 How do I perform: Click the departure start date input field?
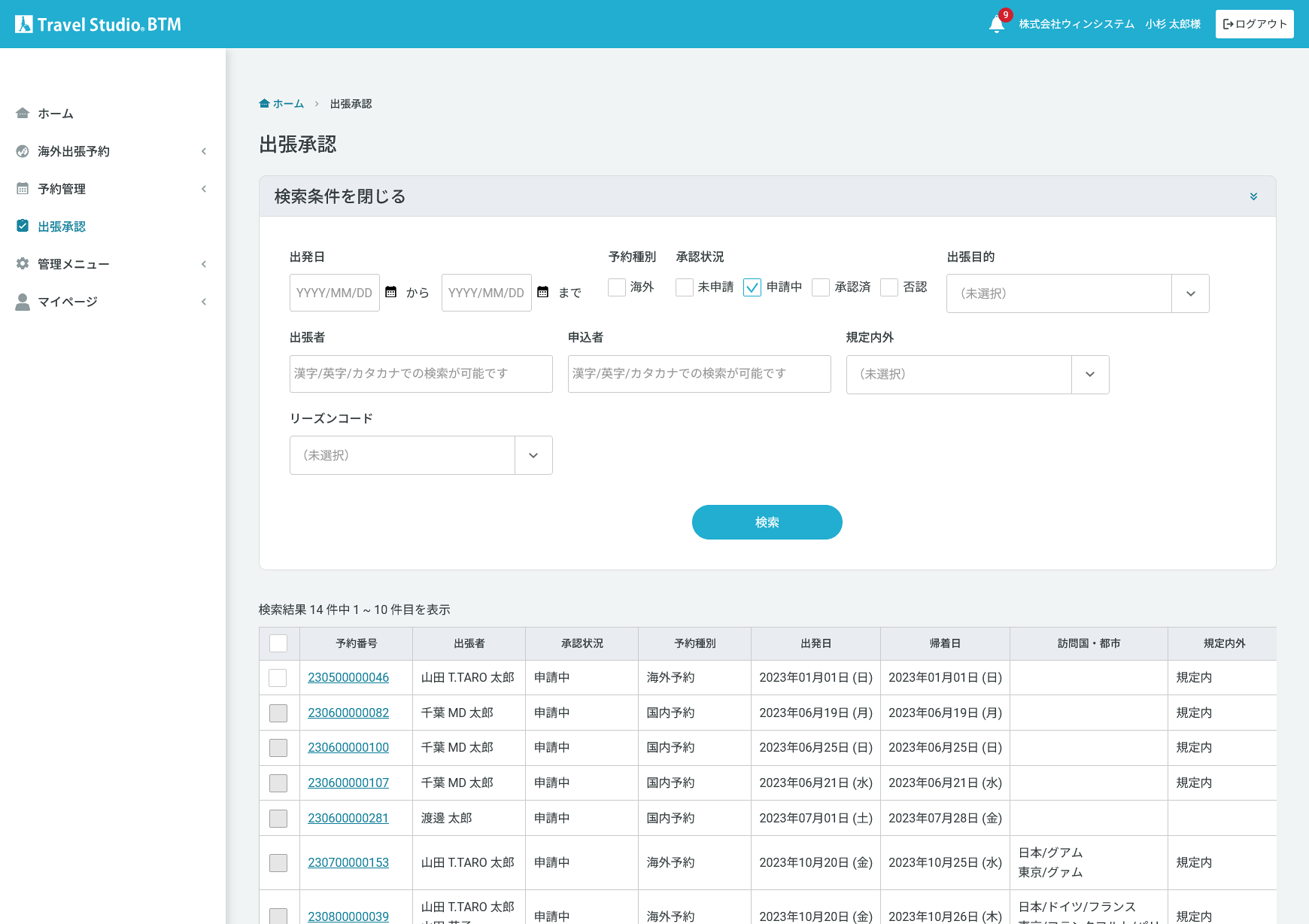(335, 293)
